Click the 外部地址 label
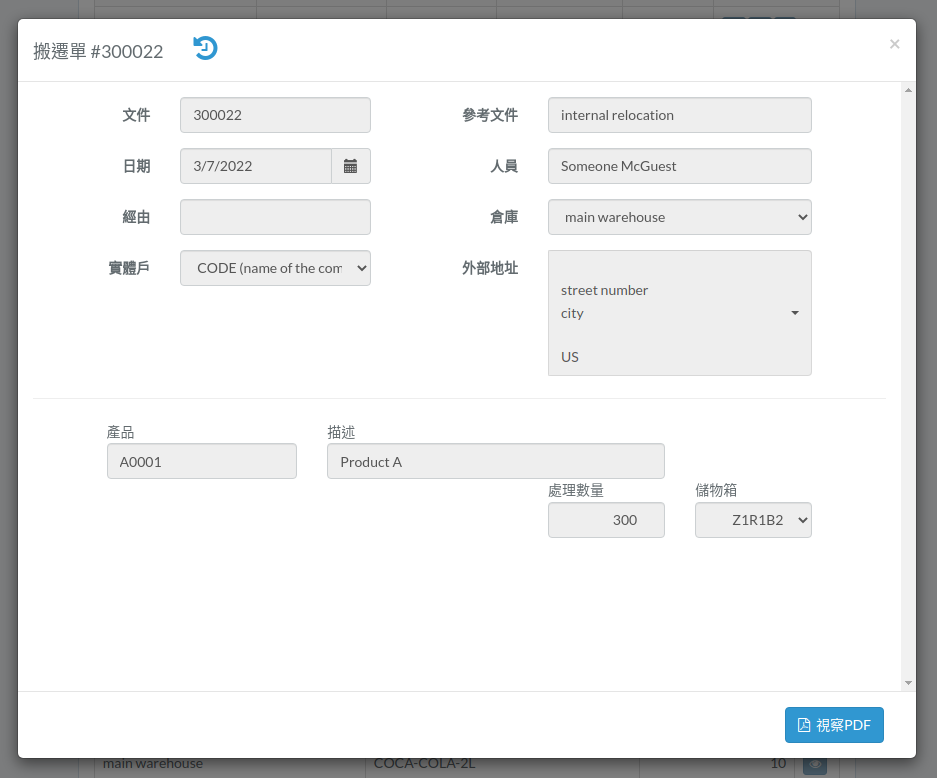The height and width of the screenshot is (778, 937). point(490,268)
